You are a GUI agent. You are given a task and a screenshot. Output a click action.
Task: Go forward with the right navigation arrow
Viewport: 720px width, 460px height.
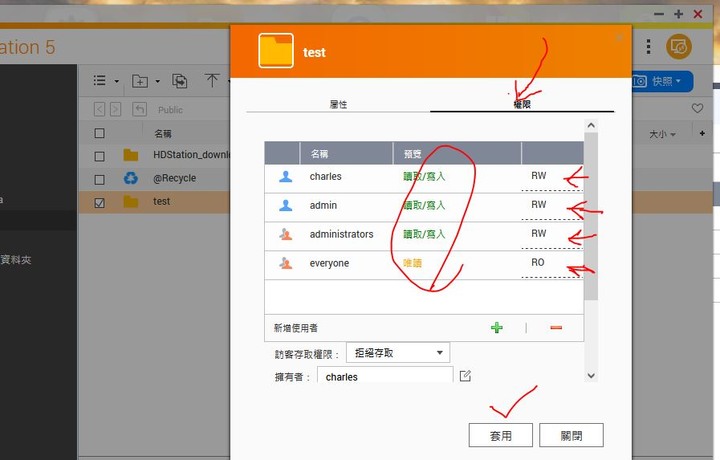point(116,109)
